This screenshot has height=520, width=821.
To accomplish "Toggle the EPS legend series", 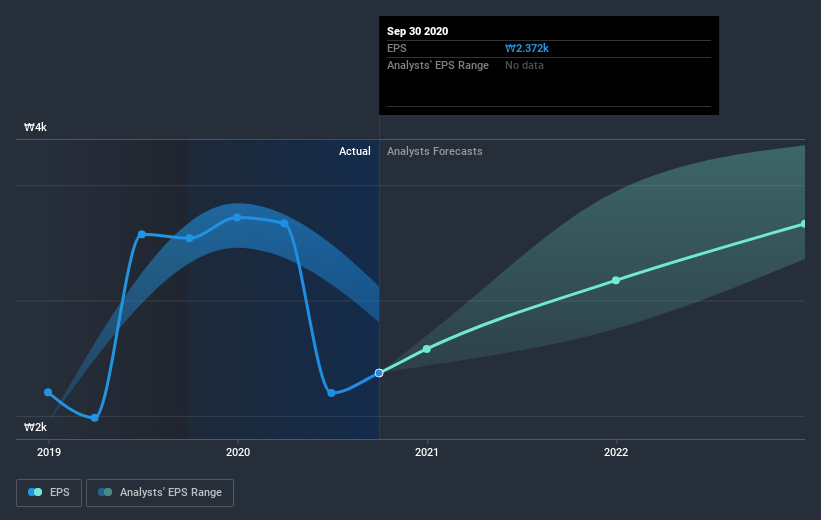I will [49, 493].
